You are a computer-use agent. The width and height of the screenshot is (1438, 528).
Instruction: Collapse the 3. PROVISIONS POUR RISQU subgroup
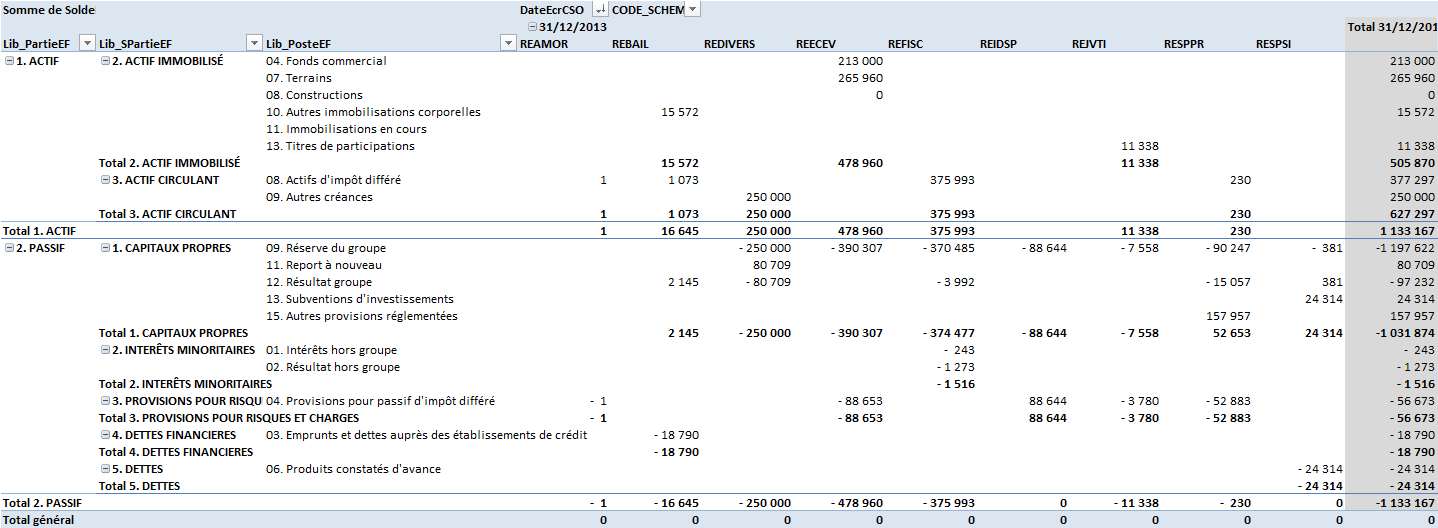105,401
